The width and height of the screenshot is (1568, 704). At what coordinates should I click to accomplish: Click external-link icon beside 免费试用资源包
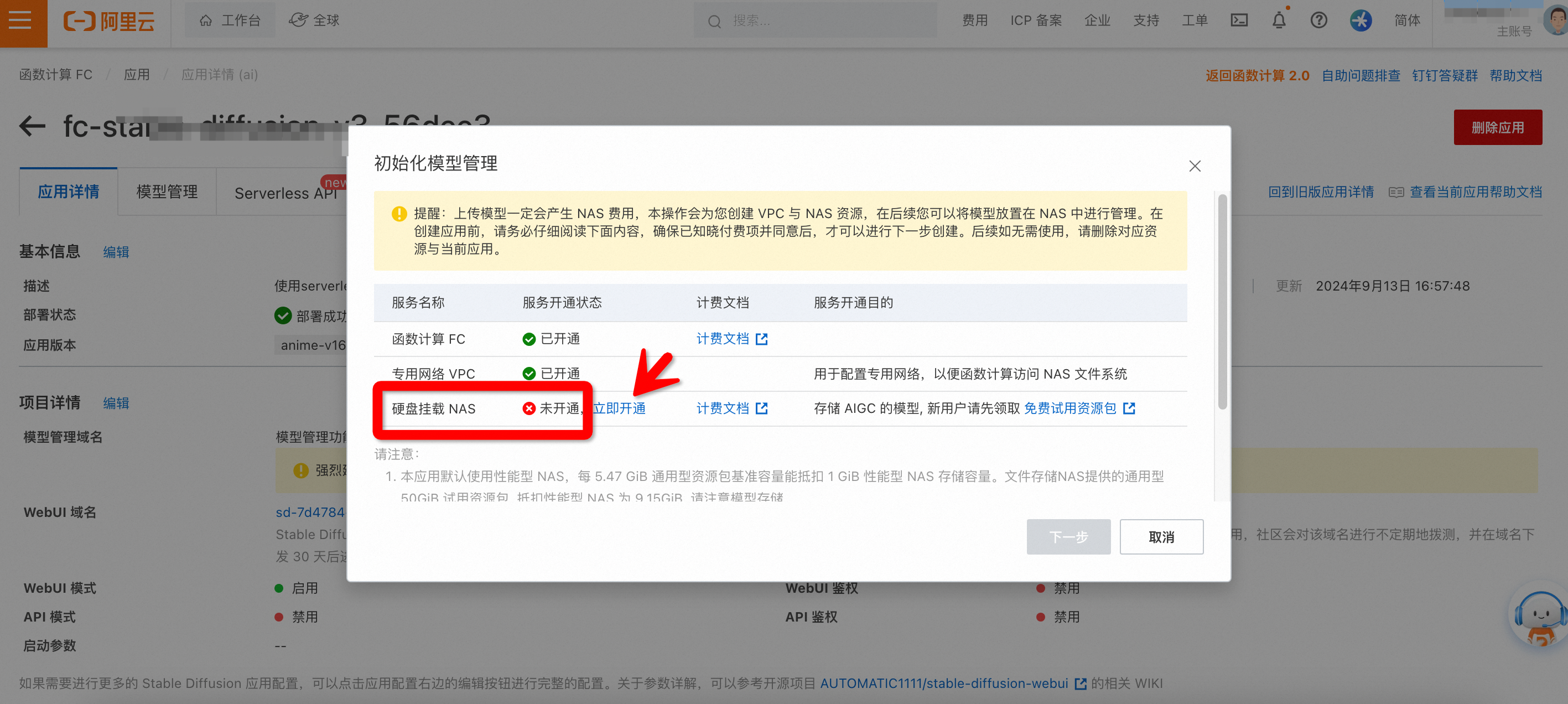pos(1129,408)
